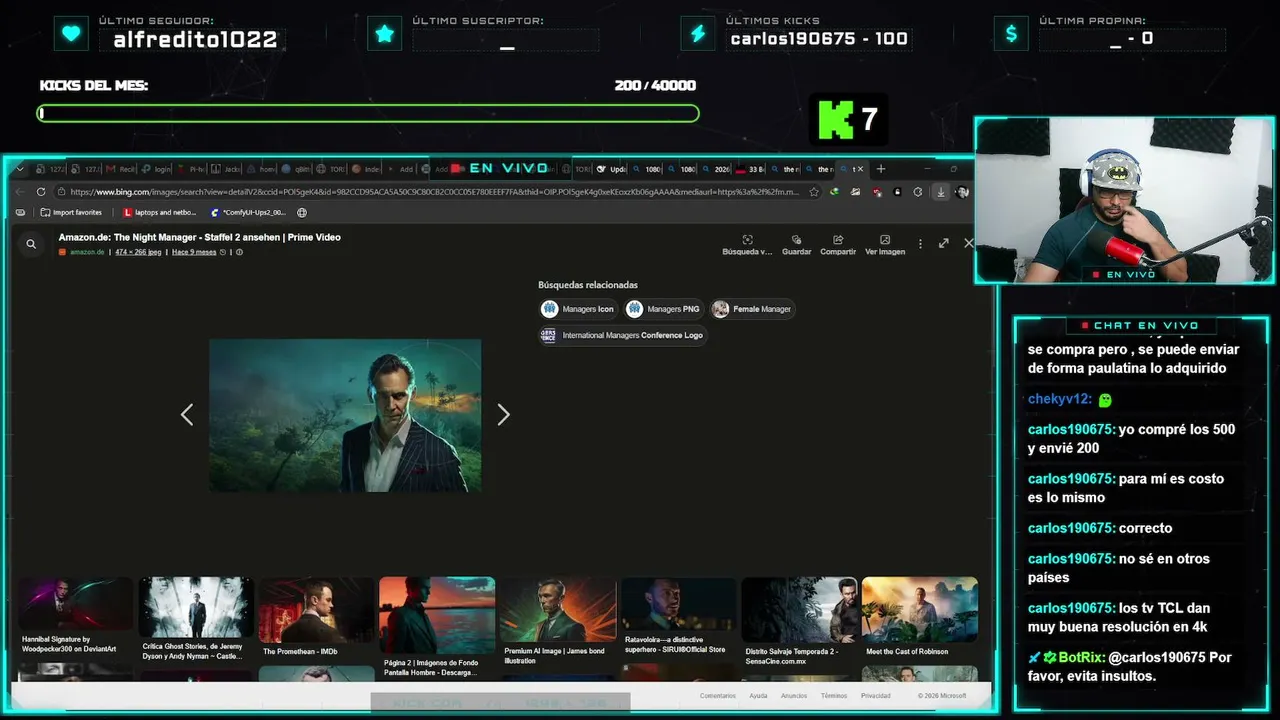Click the green Kick logo
Screen dimensions: 1280x720
click(836, 120)
